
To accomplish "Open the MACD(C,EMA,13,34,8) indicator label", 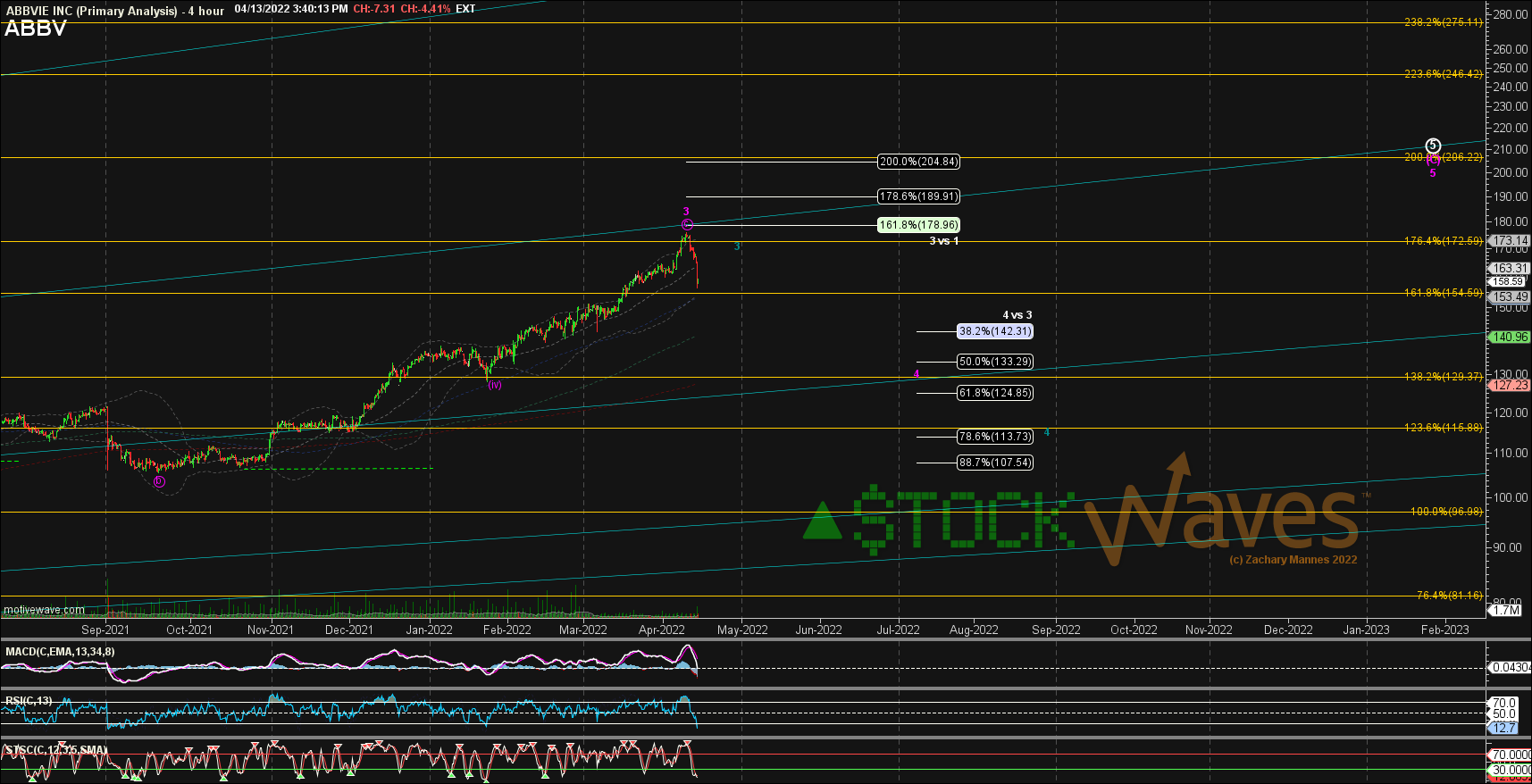I will [x=60, y=652].
